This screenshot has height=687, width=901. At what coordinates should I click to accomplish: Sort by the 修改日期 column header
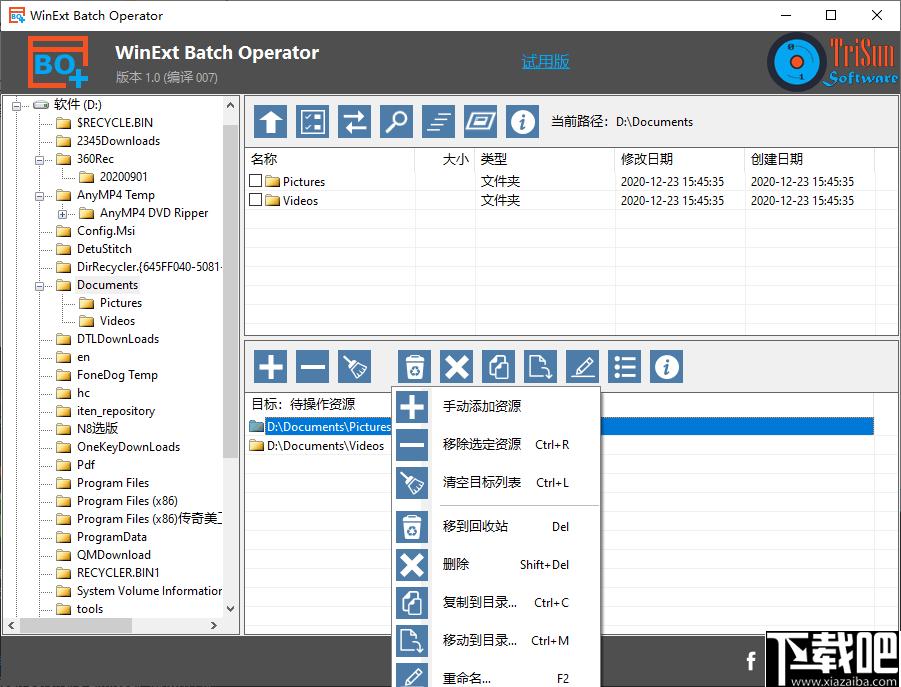[x=680, y=159]
